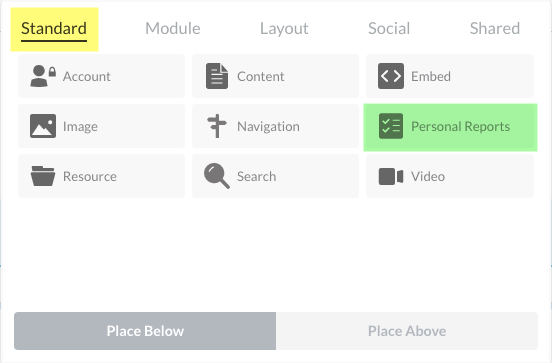Click the Personal Reports checklist icon

coord(391,126)
